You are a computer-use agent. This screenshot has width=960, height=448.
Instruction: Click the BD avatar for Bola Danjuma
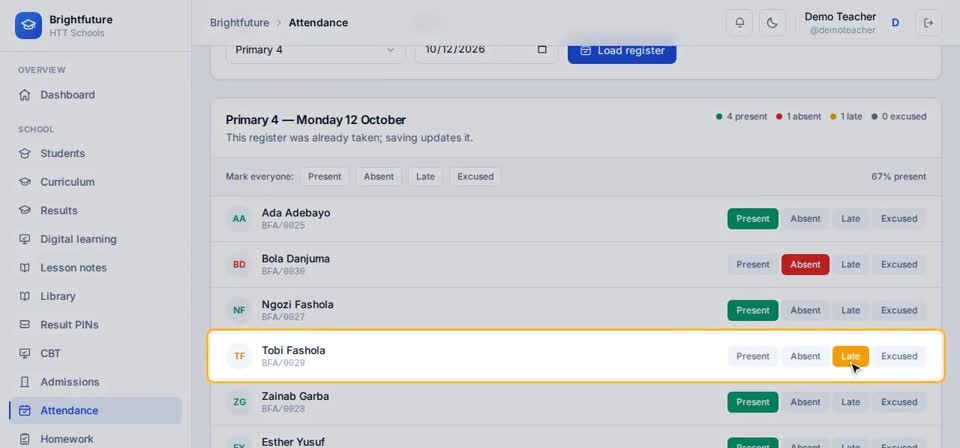coord(239,264)
